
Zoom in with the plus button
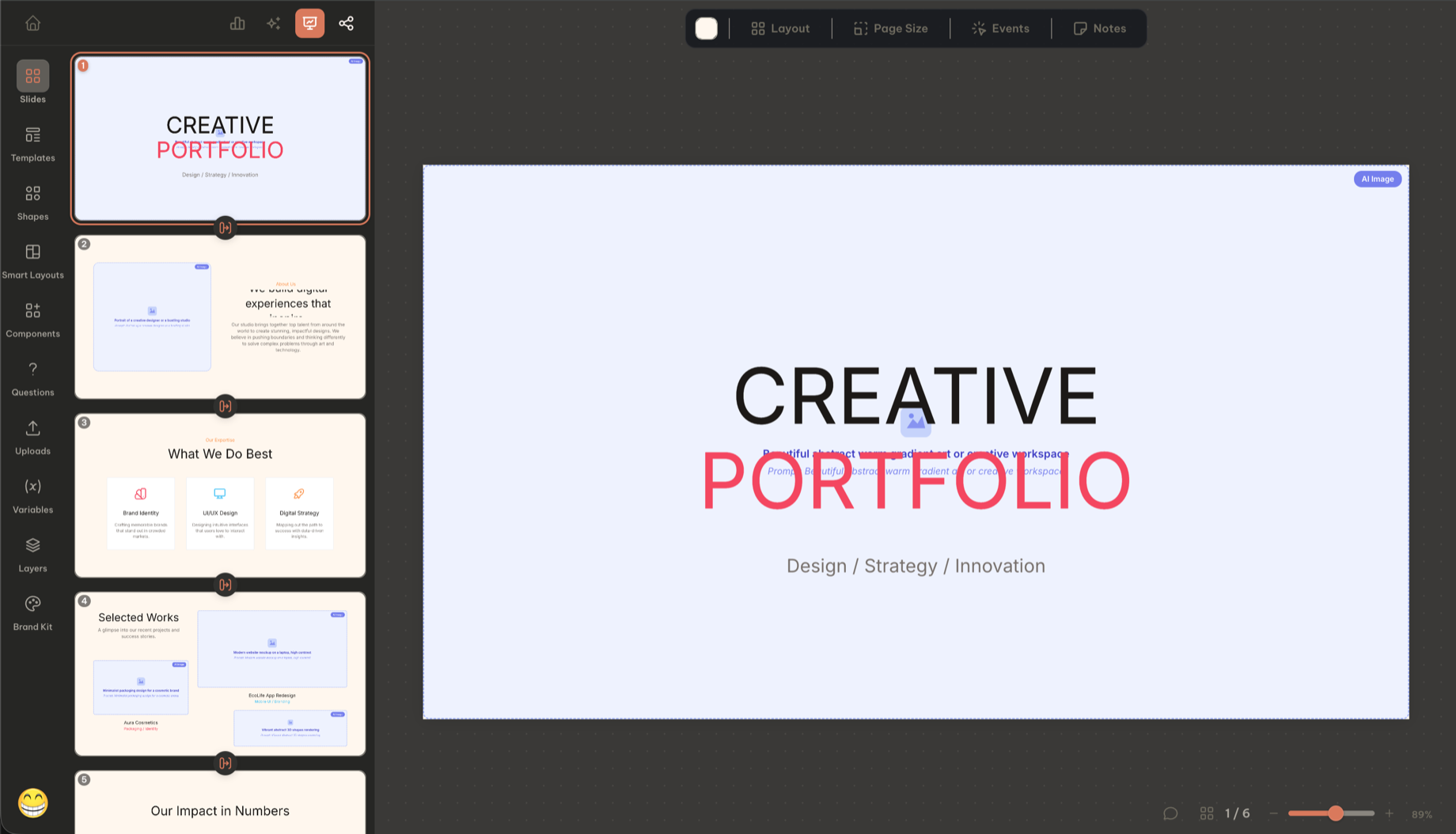1389,813
